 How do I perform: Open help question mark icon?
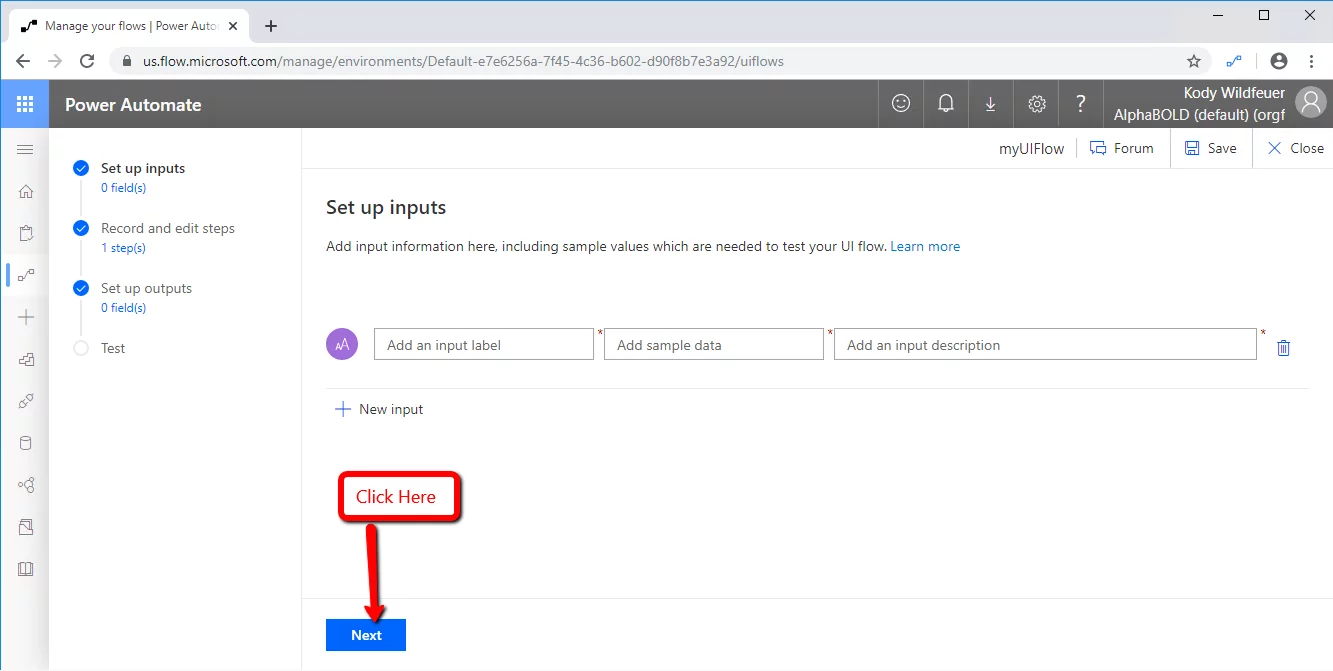click(x=1081, y=103)
